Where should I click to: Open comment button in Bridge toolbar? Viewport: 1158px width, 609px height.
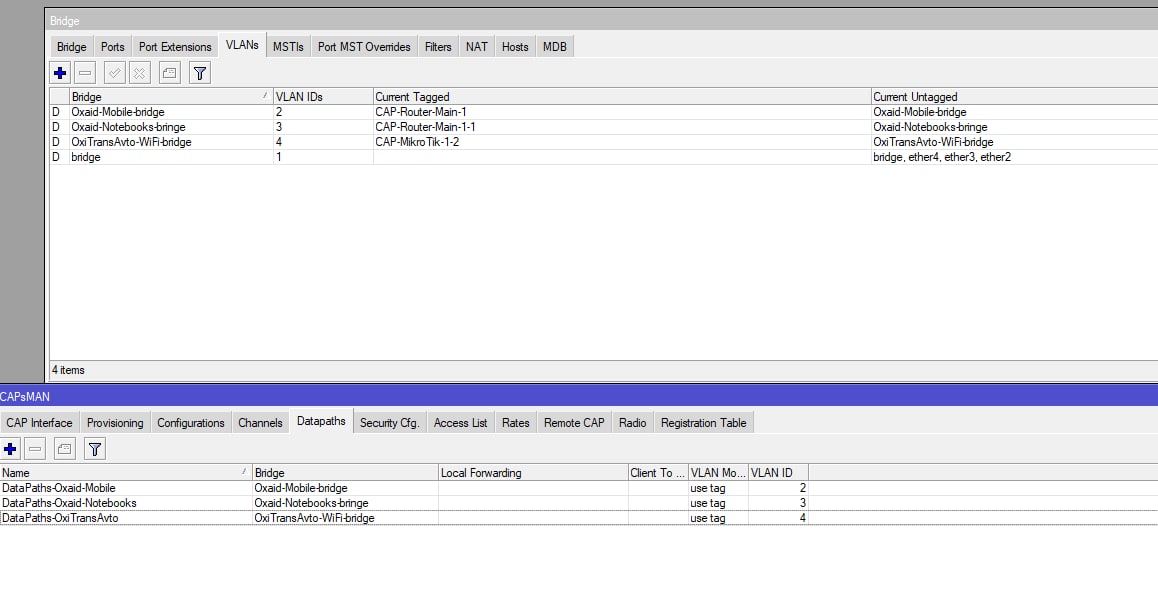tap(169, 73)
